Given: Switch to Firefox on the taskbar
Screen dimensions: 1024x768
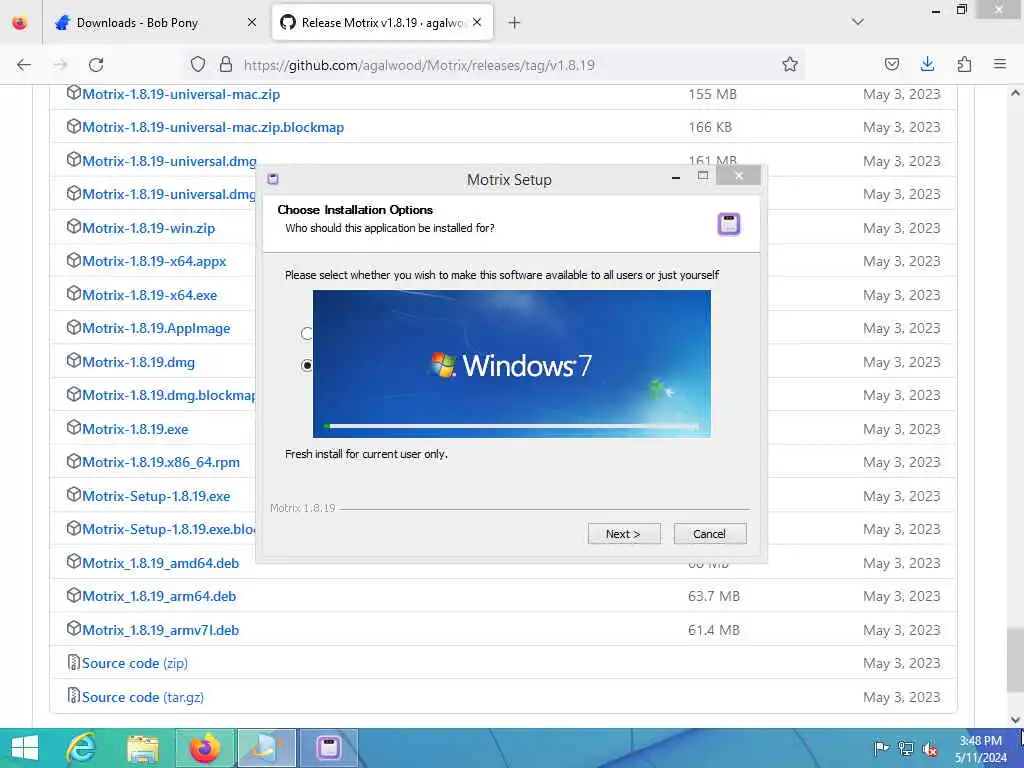Looking at the screenshot, I should [x=204, y=748].
